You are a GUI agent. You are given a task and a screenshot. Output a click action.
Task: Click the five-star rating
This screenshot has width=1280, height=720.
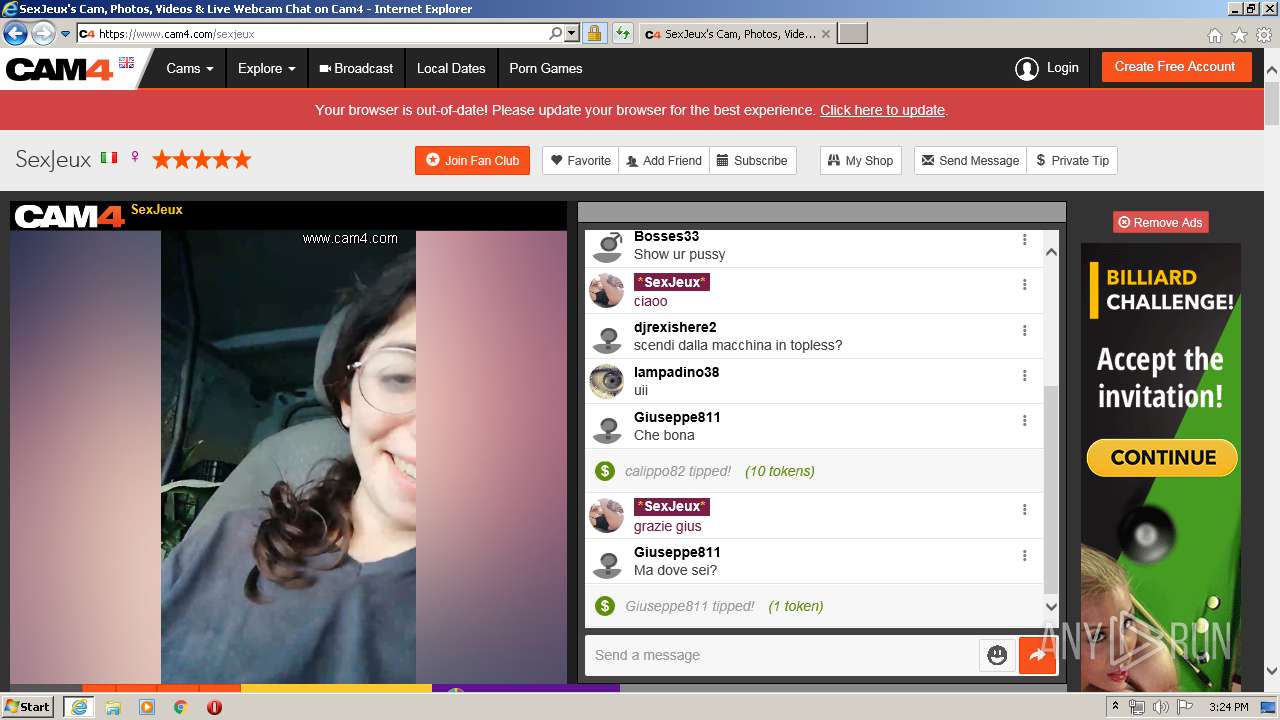[x=201, y=159]
